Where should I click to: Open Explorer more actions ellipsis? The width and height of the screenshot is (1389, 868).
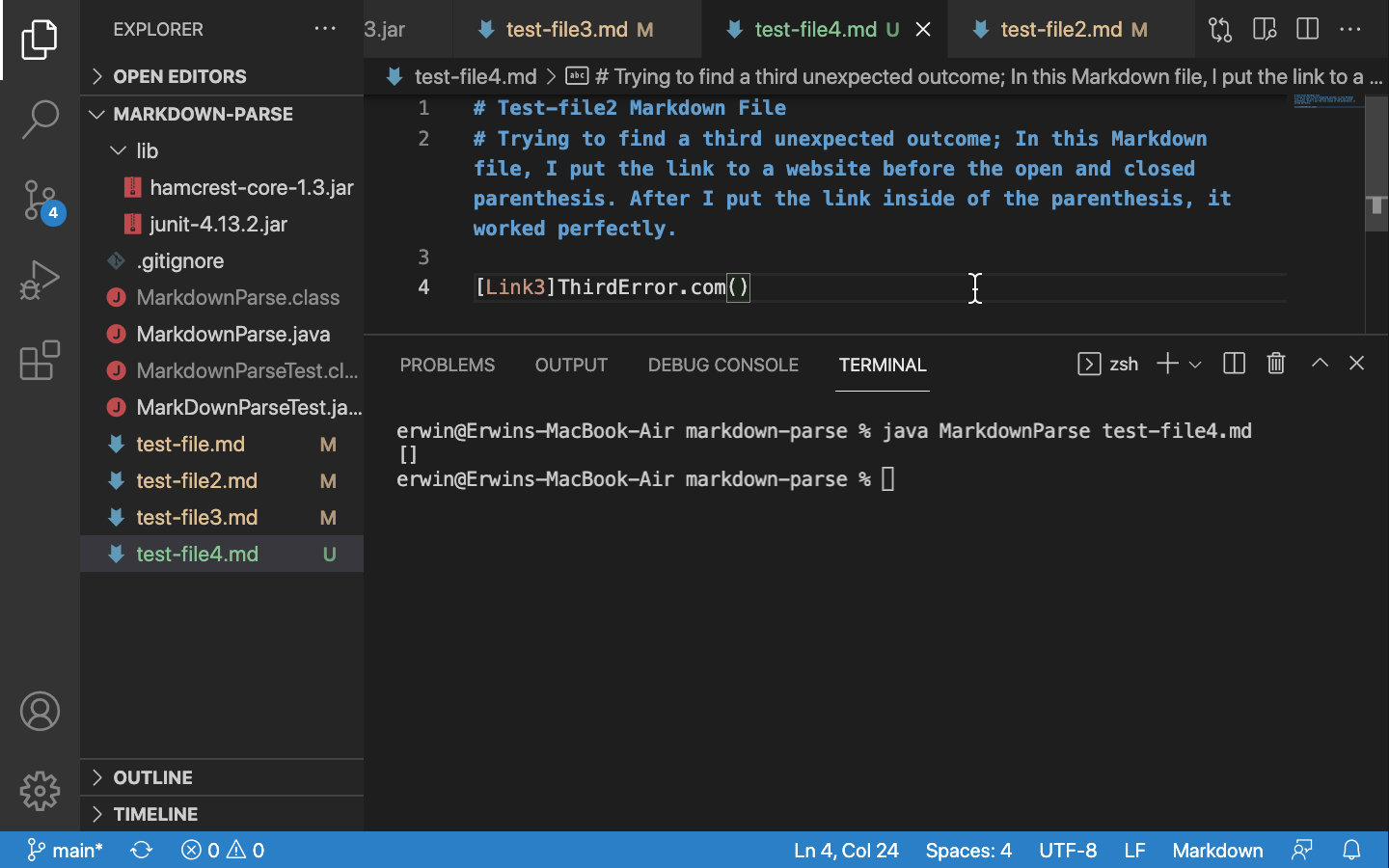325,29
